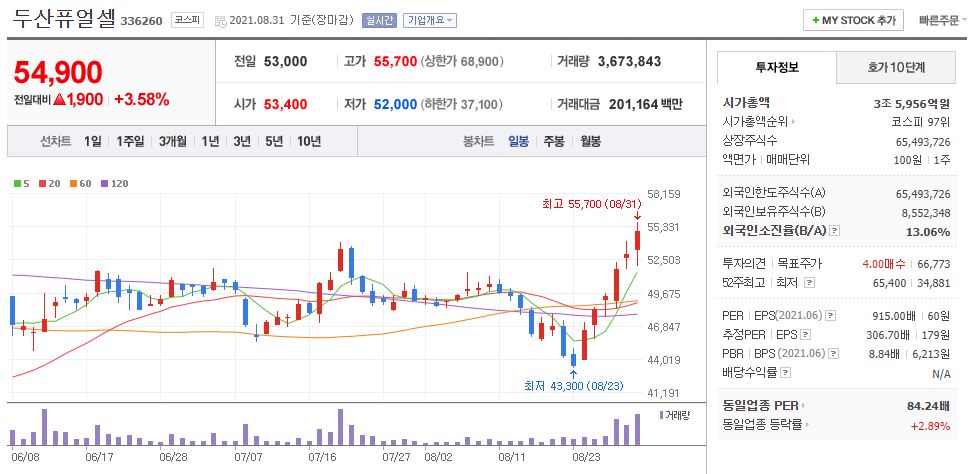
Task: Click the 두산퓨얼셀 stock name heading
Action: coord(64,18)
